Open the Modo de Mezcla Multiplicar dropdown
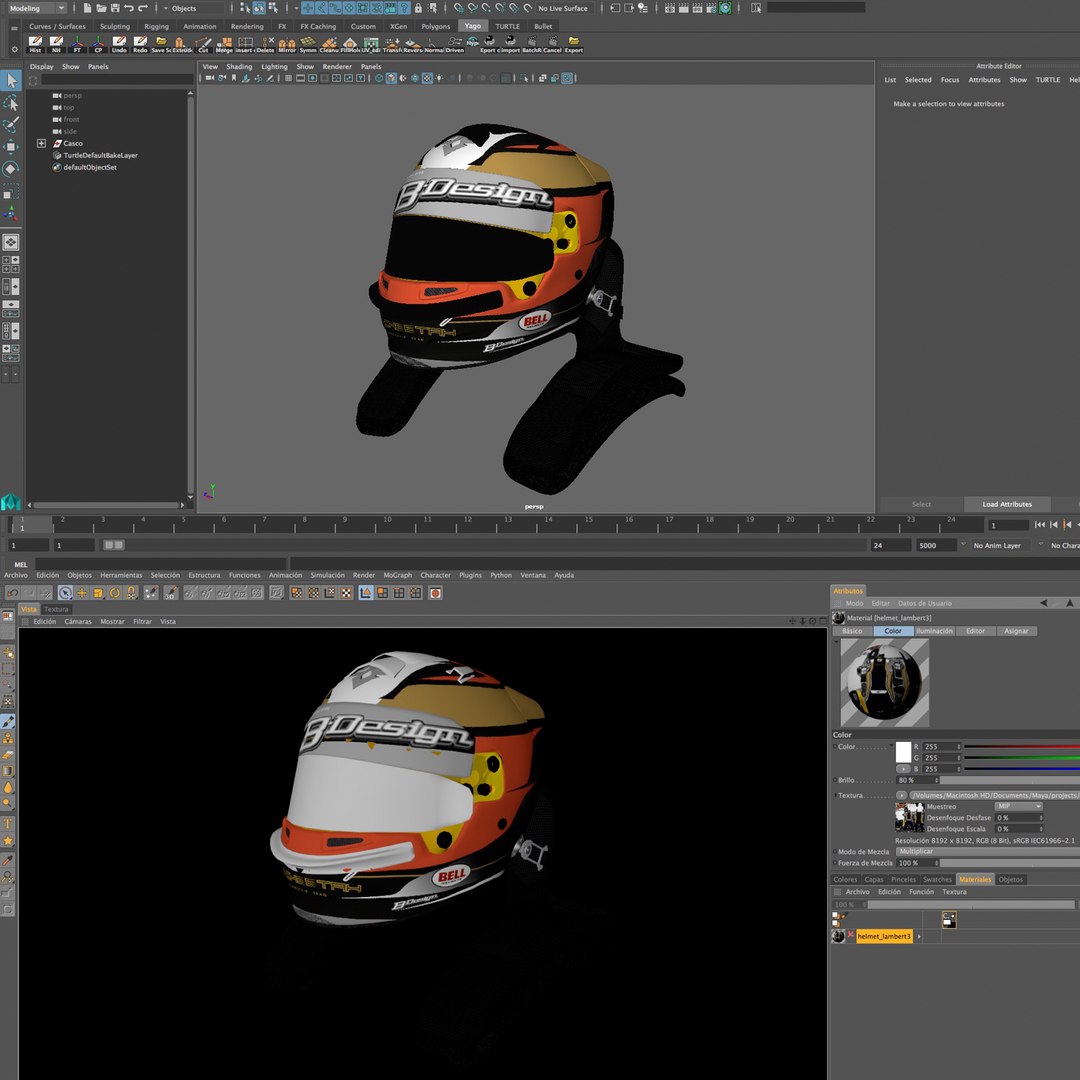Viewport: 1080px width, 1080px height. click(988, 852)
